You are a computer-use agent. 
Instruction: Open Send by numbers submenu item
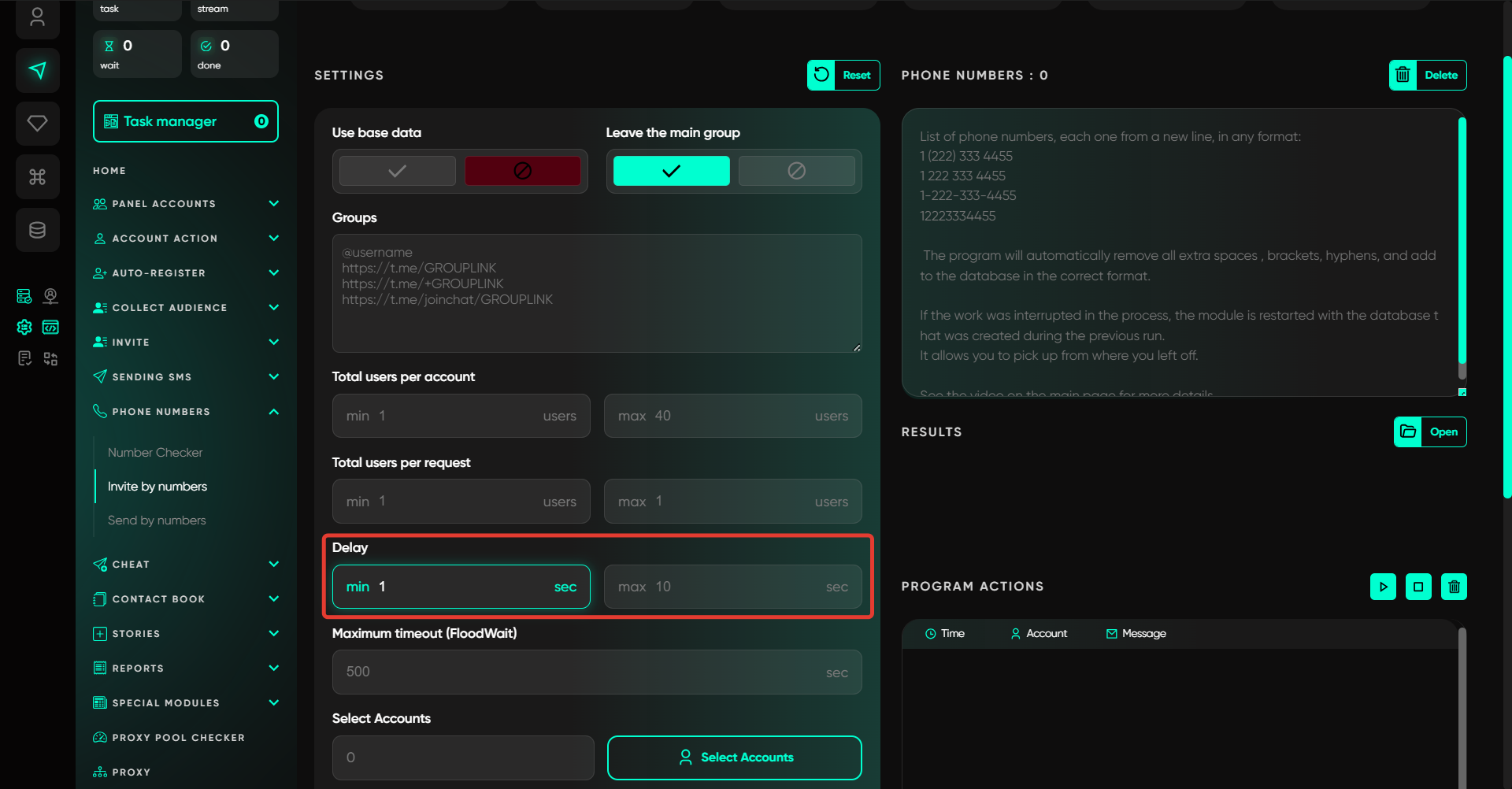point(157,520)
